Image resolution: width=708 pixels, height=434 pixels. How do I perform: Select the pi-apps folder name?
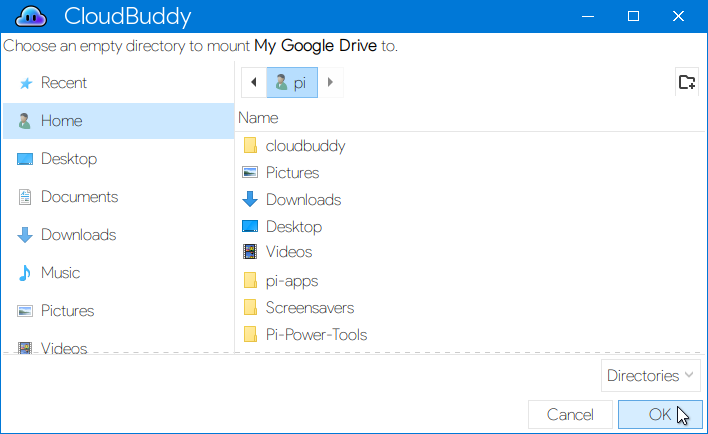point(292,281)
